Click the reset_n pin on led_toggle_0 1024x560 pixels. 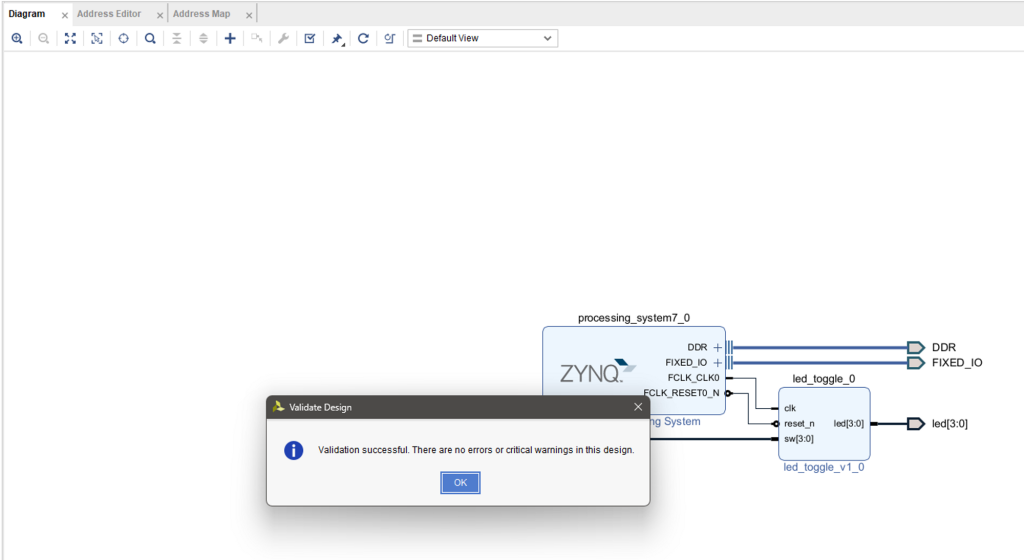pos(799,424)
